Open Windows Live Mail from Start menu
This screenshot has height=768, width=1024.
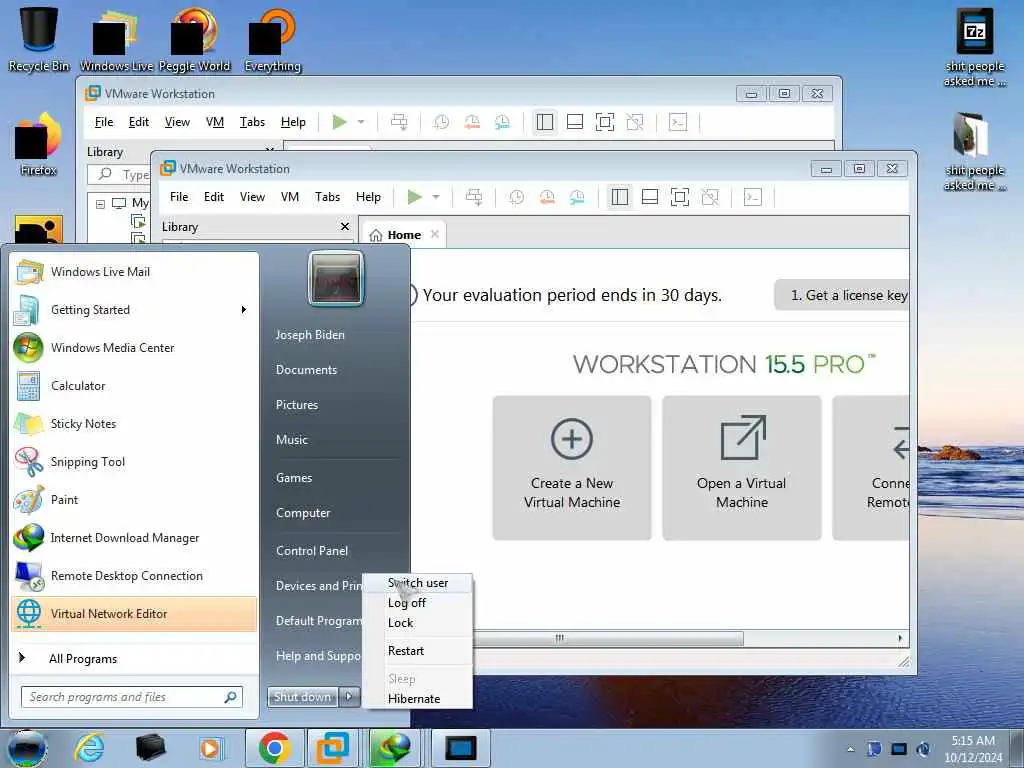[134, 272]
